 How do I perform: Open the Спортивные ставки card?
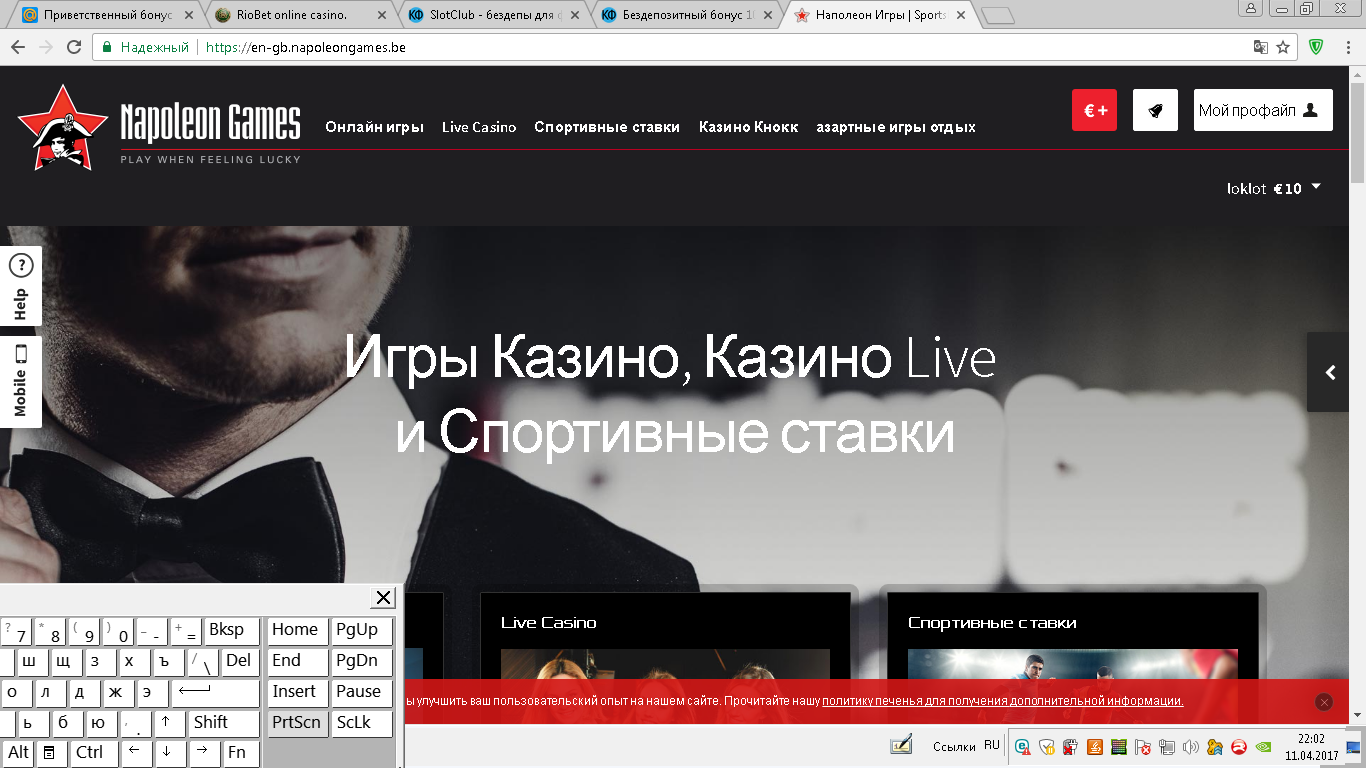point(1073,657)
